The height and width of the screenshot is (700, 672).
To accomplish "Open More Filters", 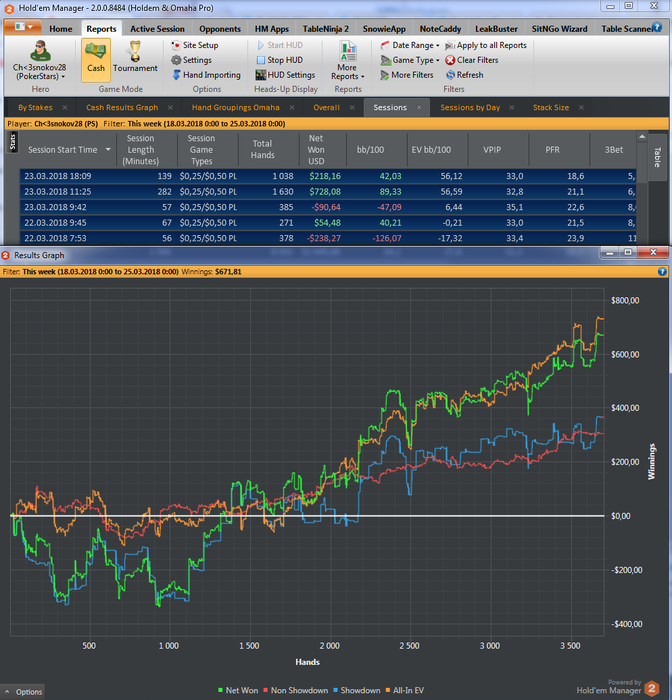I will (407, 75).
